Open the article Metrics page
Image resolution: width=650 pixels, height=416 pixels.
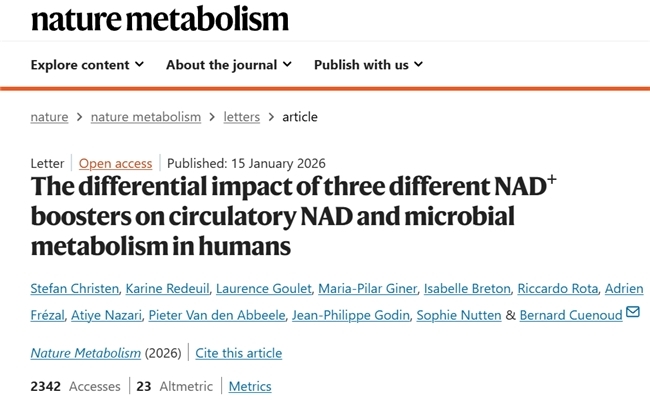(x=250, y=386)
